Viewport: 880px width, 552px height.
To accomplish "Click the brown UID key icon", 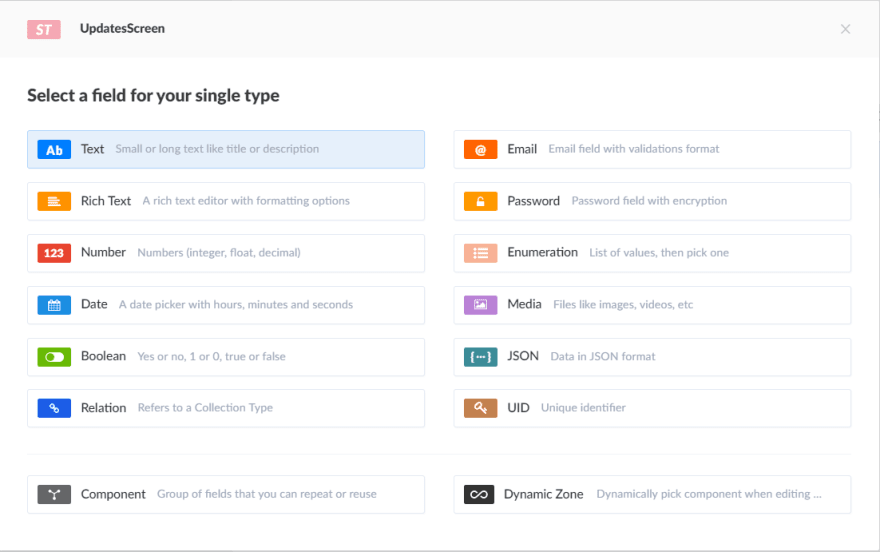I will click(480, 408).
